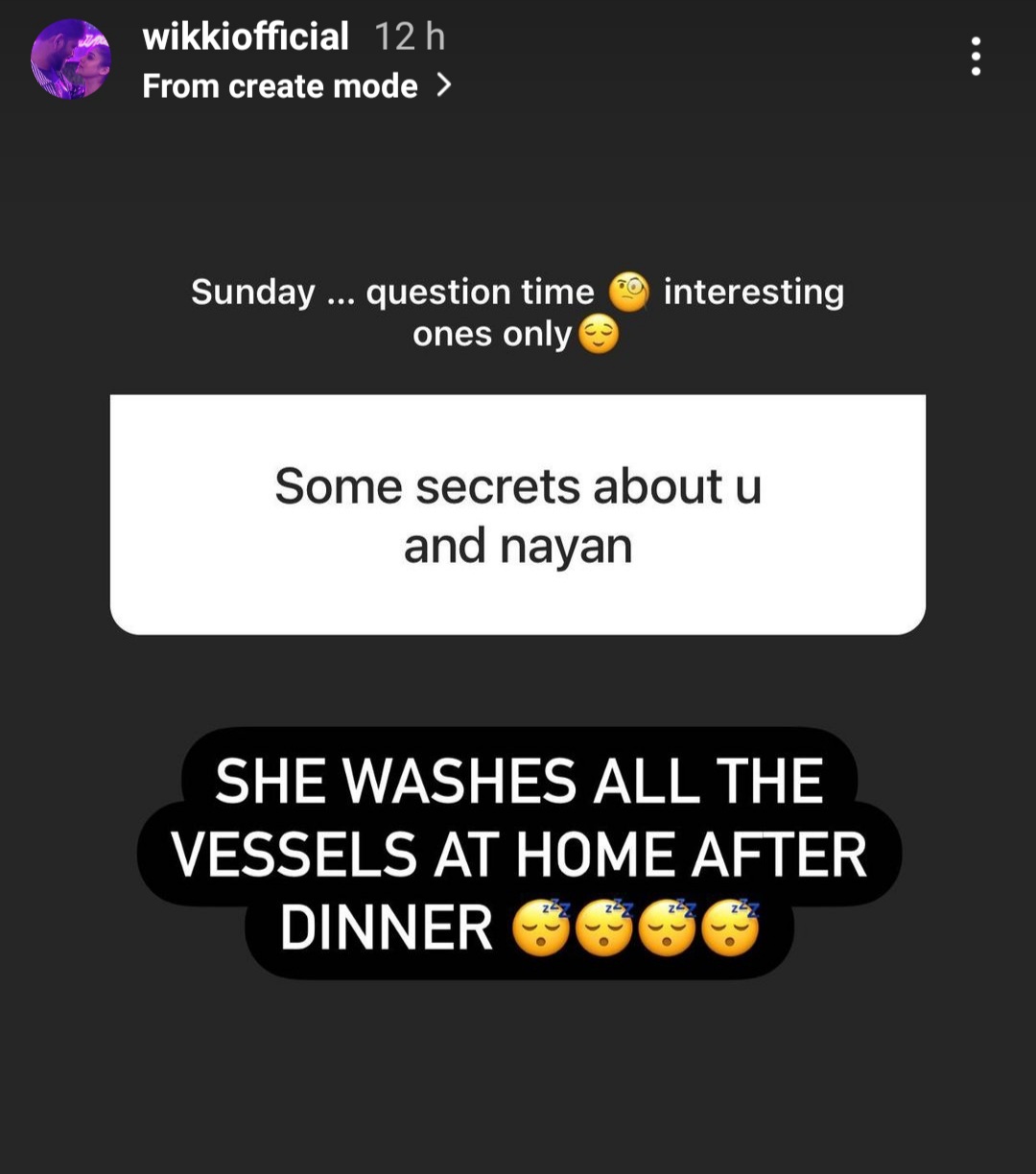Screen dimensions: 1036x1174
Task: Open the "From create mode" link
Action: 295,86
